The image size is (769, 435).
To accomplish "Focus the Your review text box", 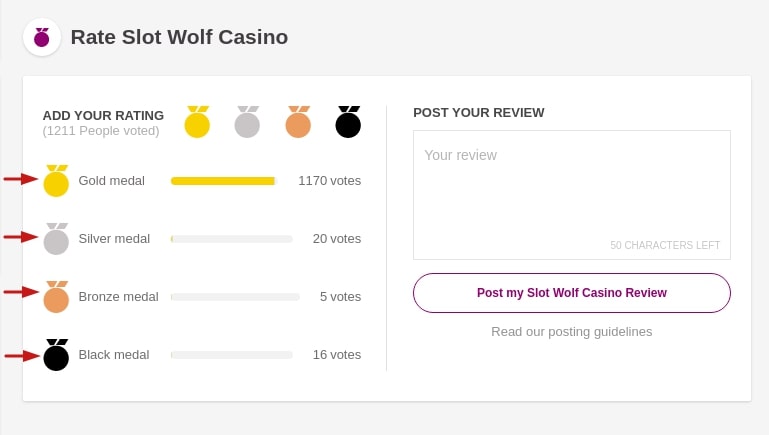I will 571,194.
